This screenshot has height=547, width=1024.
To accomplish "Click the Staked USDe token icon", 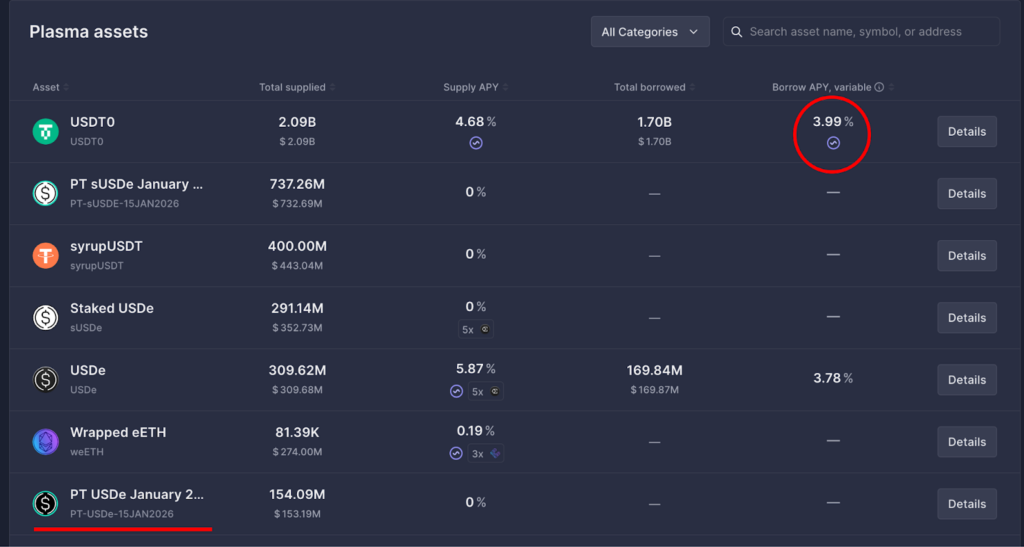I will pyautogui.click(x=46, y=318).
